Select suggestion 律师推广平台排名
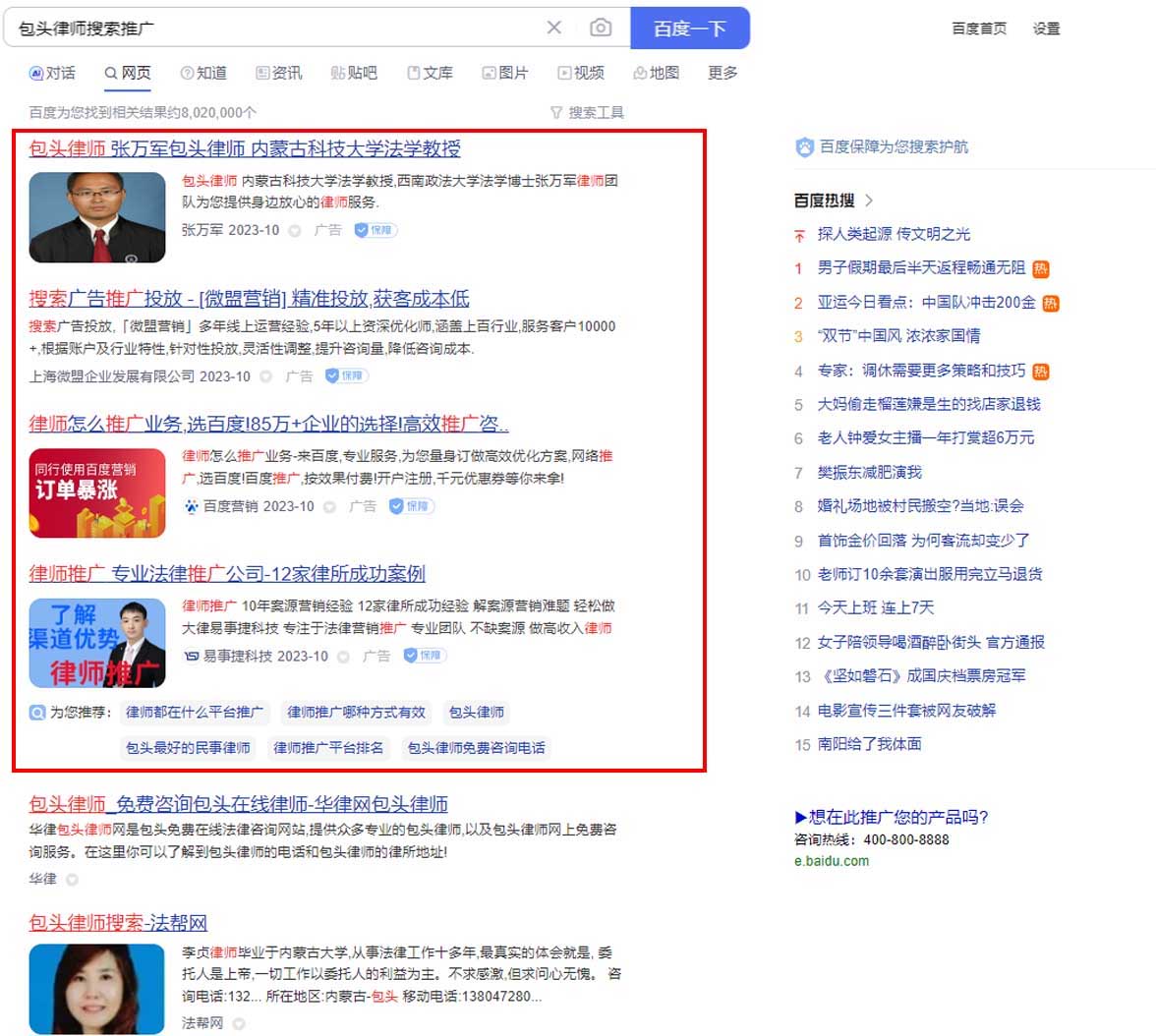The image size is (1156, 1036). 328,748
